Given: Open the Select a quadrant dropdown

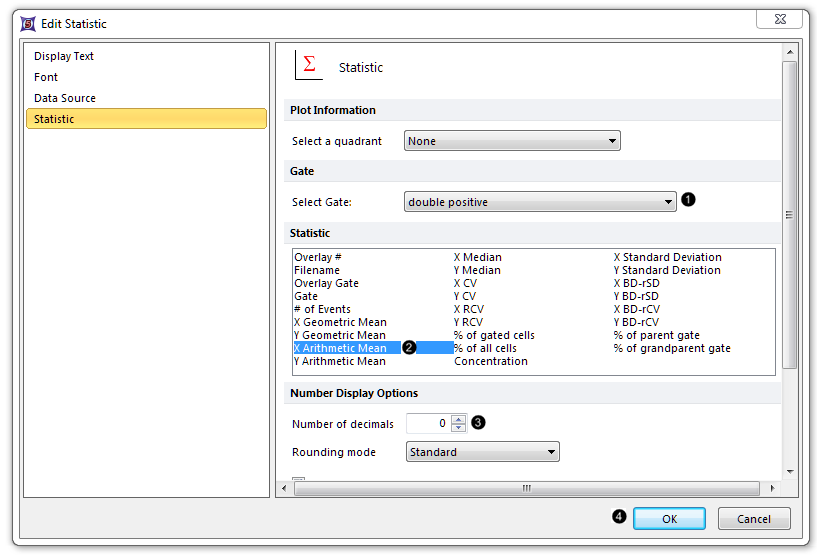Looking at the screenshot, I should [512, 141].
